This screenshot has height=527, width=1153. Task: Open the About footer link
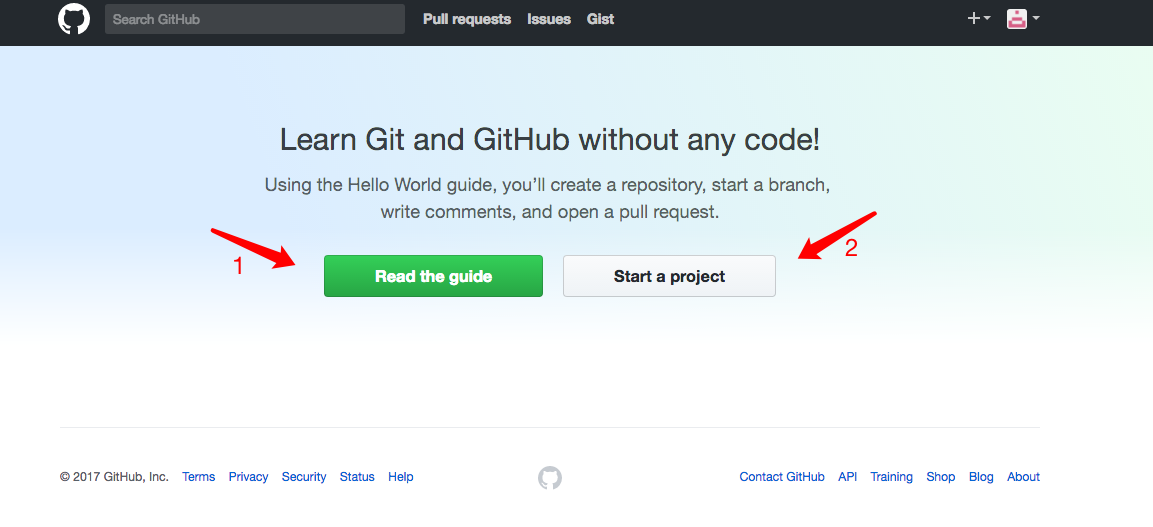coord(1024,477)
